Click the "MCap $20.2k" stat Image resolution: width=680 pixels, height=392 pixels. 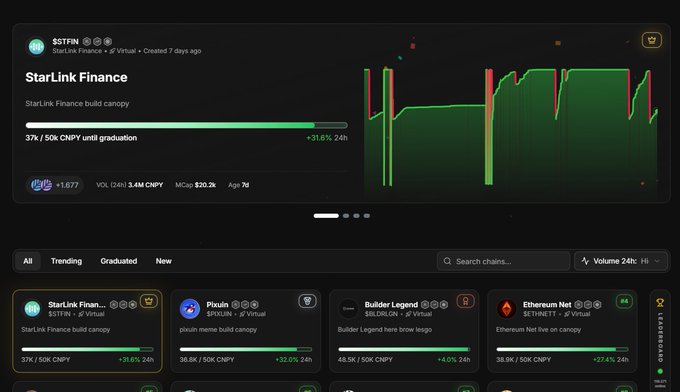[196, 185]
